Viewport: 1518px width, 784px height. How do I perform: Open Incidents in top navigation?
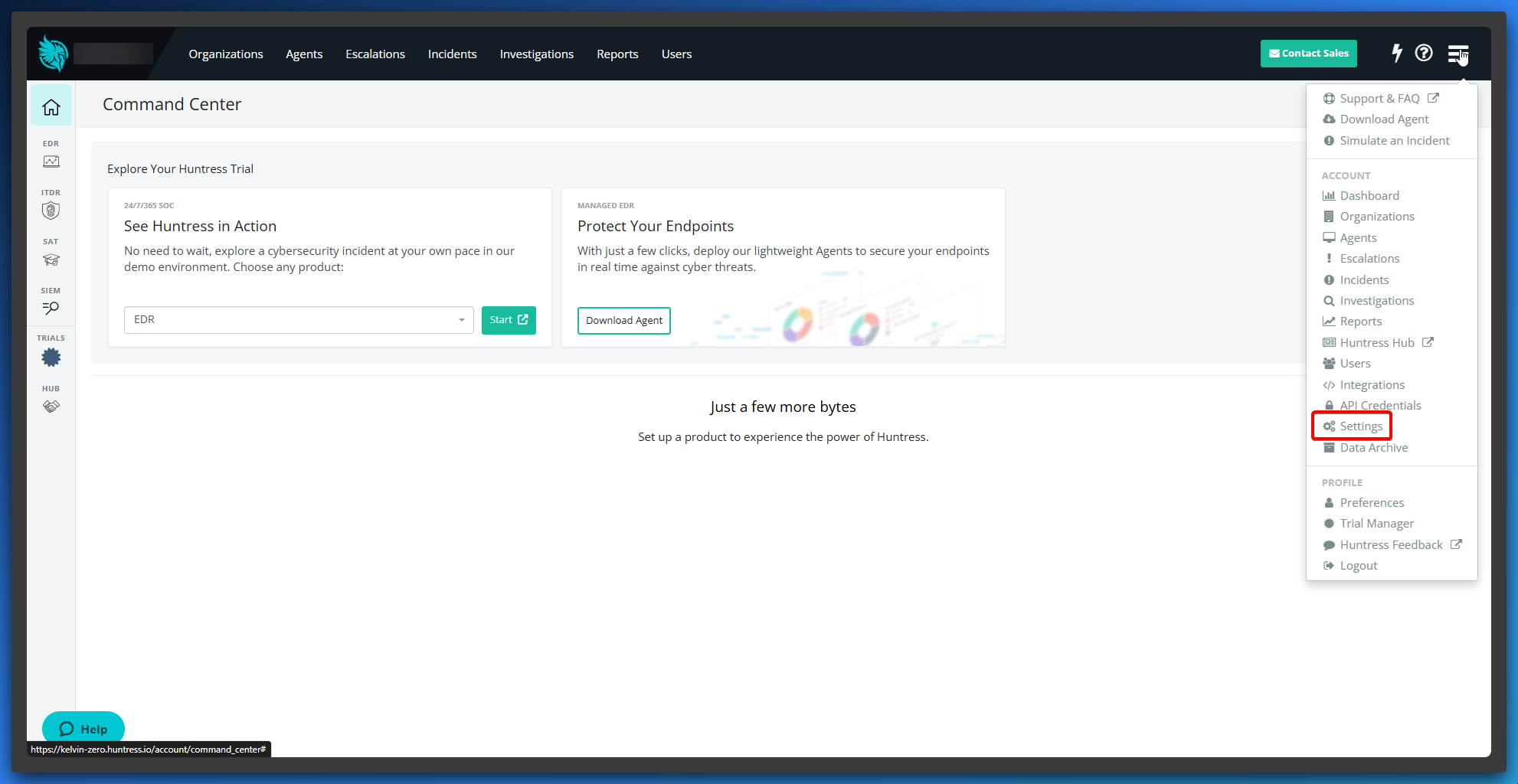click(x=453, y=54)
